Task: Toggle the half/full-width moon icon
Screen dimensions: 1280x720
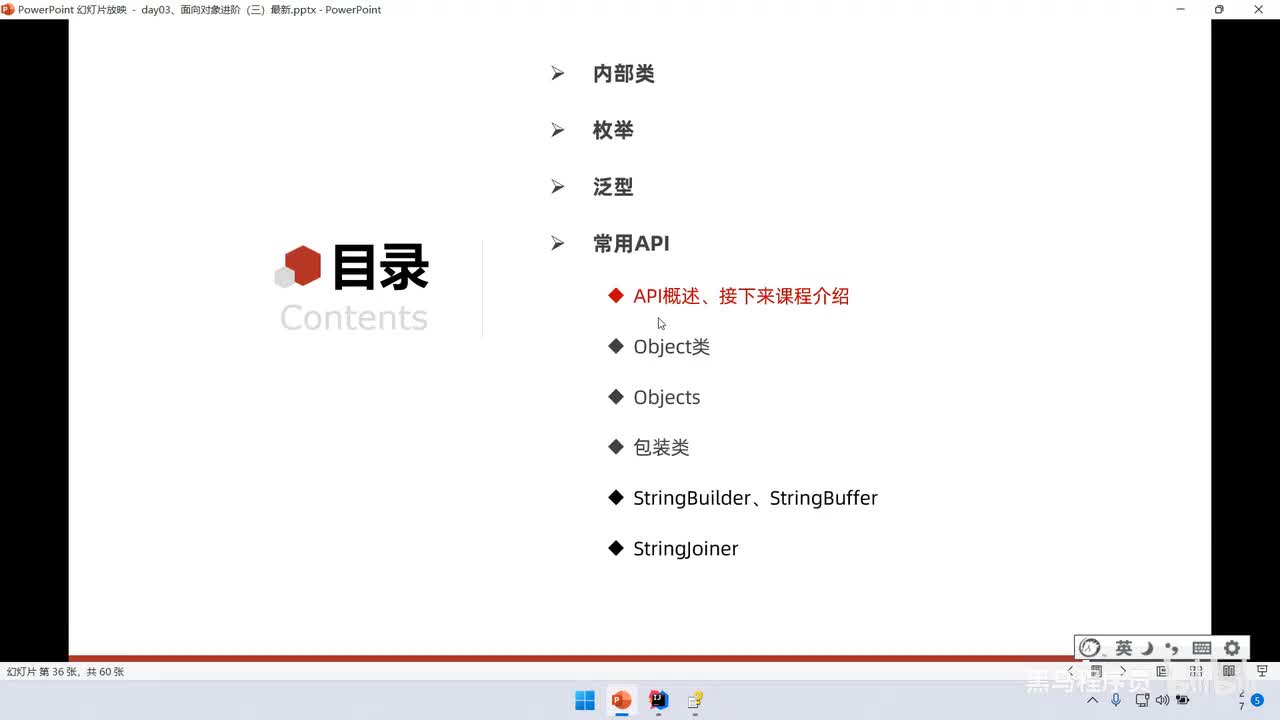Action: tap(1148, 648)
